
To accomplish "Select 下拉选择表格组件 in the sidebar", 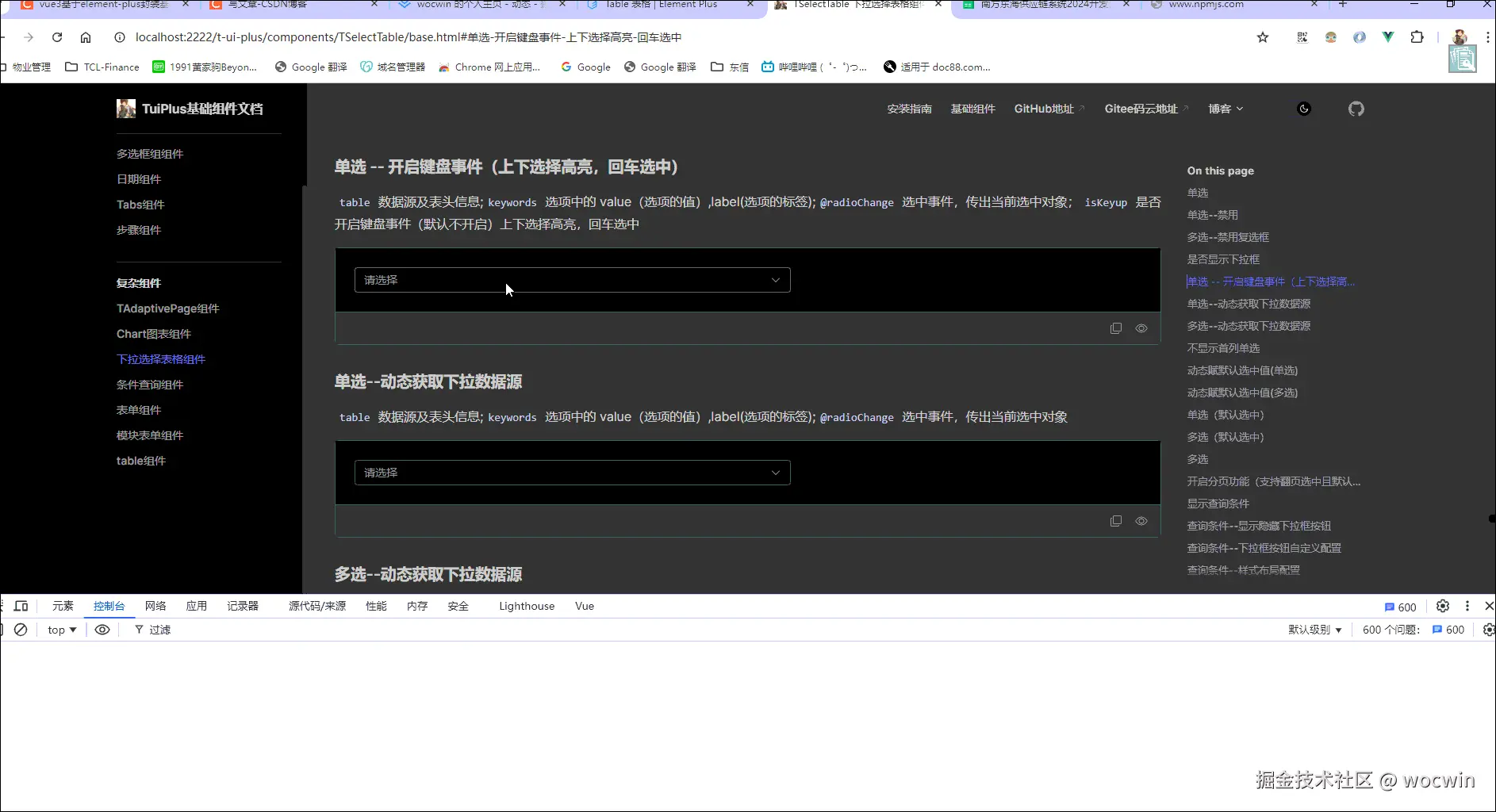I will (x=160, y=359).
